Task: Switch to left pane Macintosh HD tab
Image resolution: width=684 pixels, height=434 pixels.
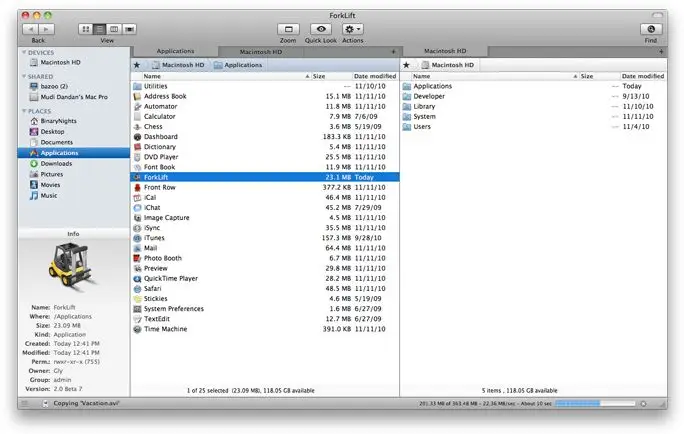Action: [261, 52]
